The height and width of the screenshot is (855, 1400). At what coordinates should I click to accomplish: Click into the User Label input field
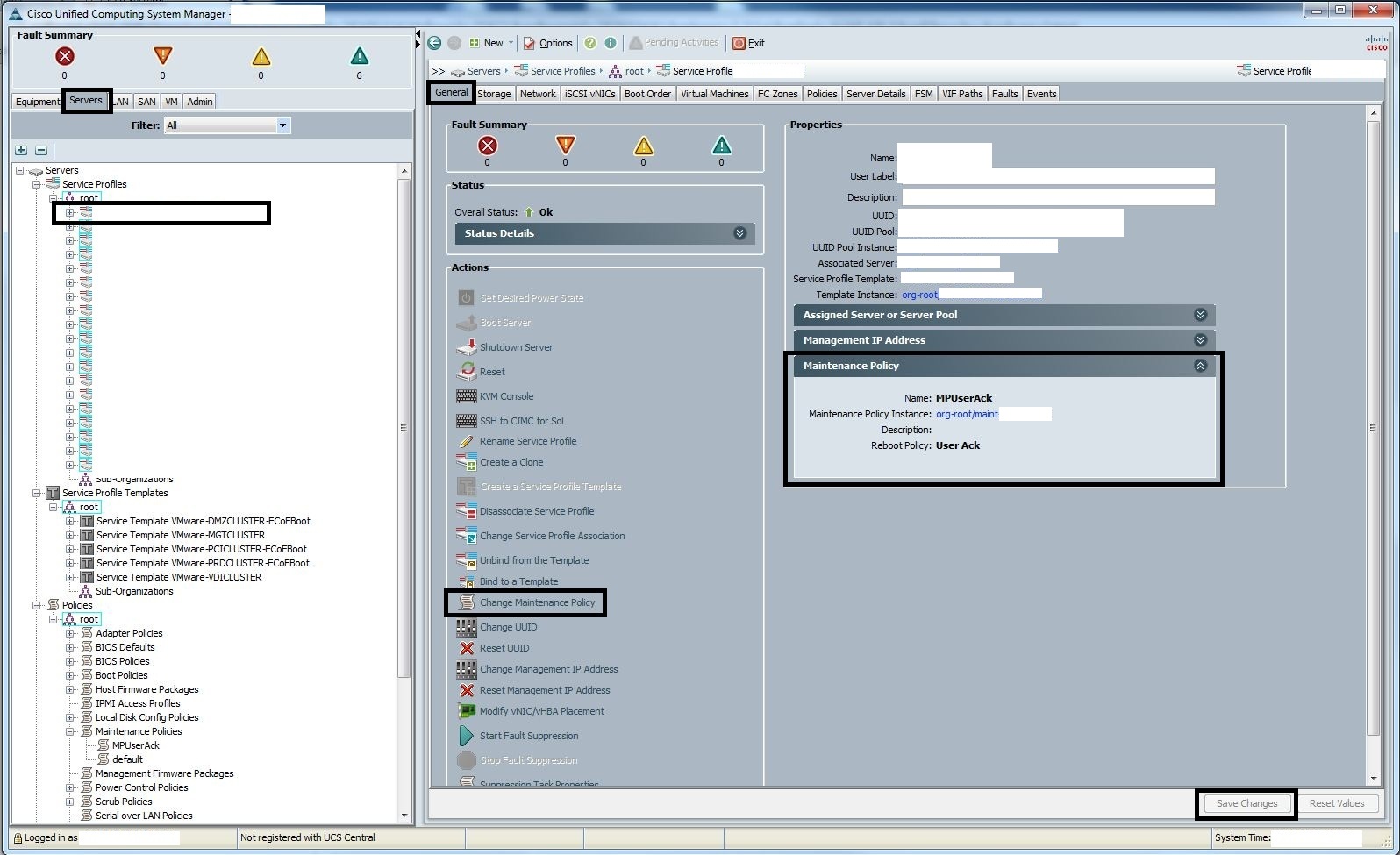tap(1056, 176)
